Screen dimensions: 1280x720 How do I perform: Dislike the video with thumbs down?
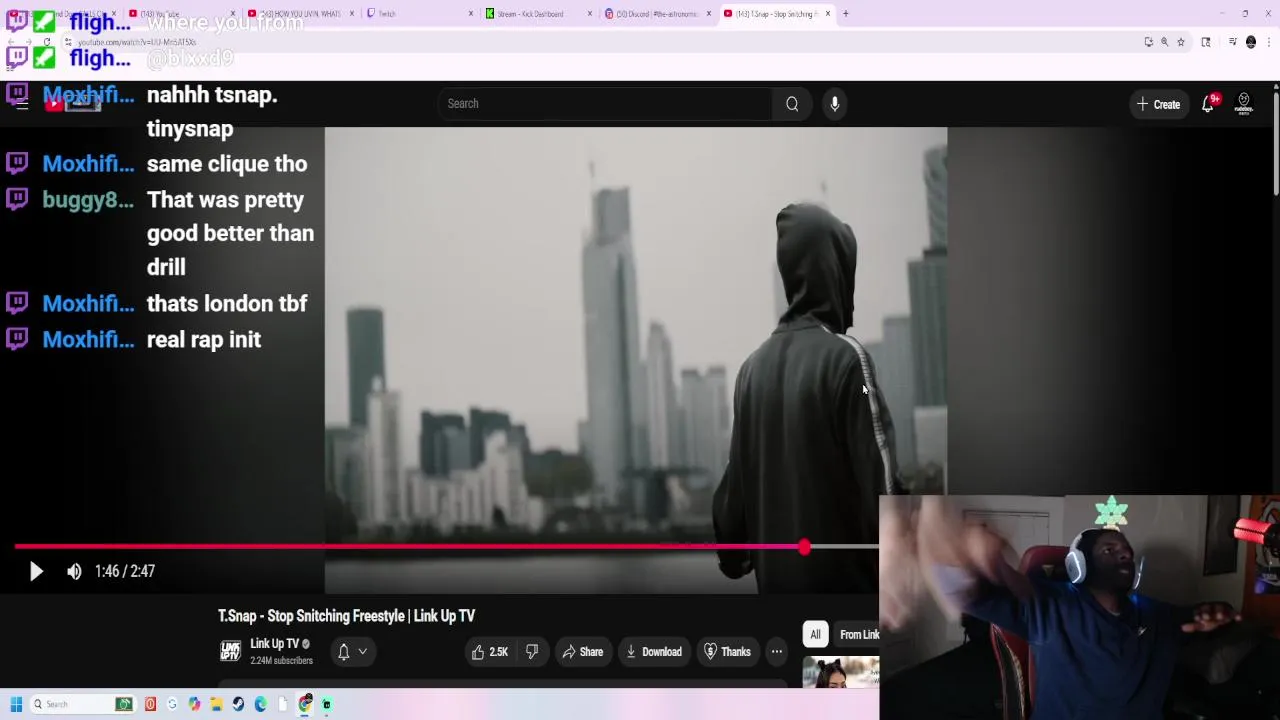point(532,652)
